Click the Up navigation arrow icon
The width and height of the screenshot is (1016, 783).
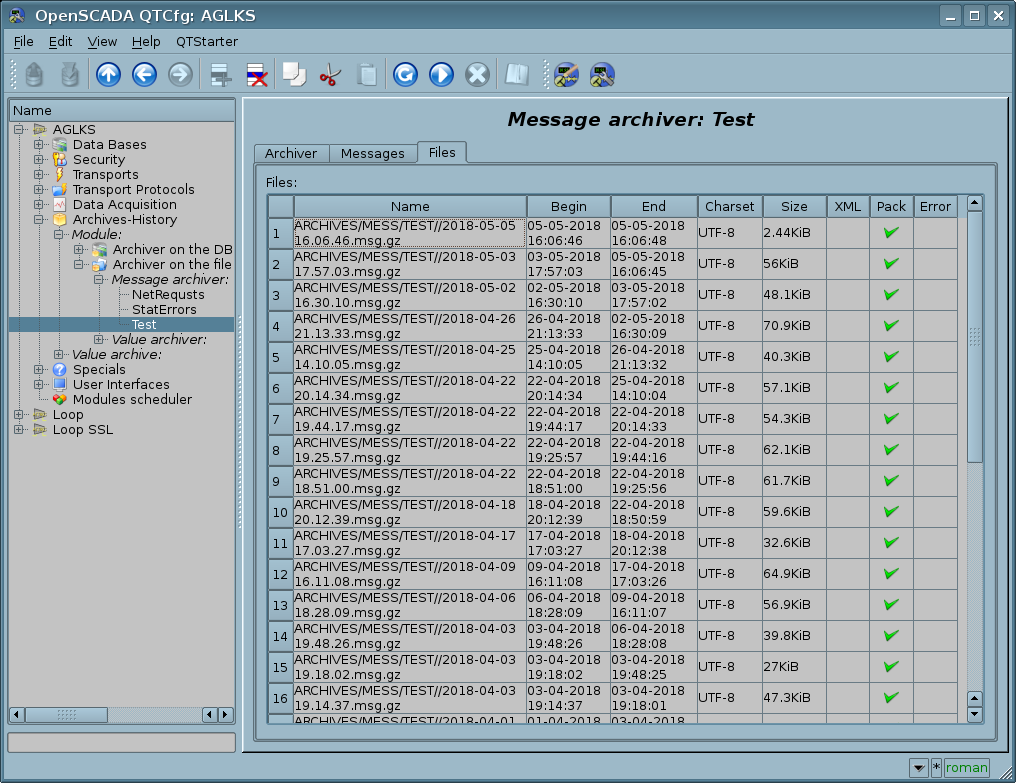point(108,74)
